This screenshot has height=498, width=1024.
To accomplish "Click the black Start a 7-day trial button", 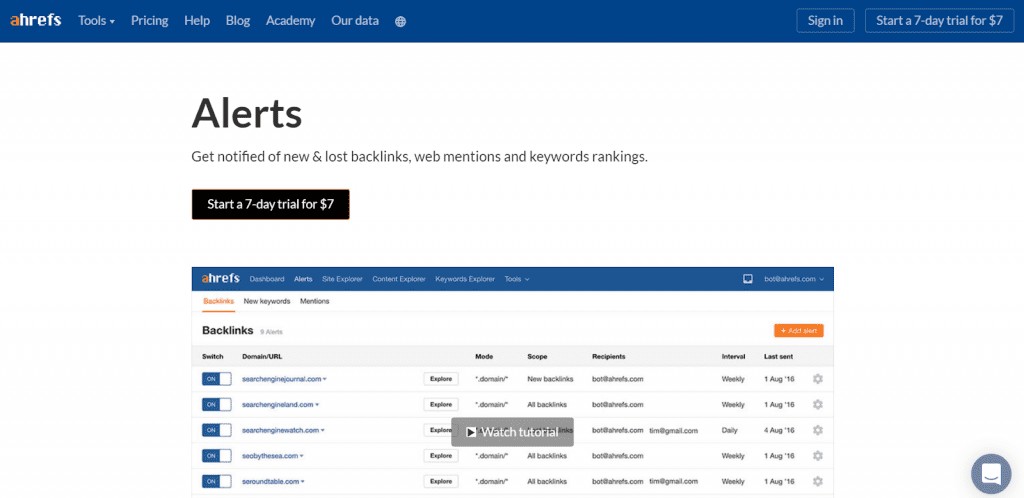I will pyautogui.click(x=270, y=204).
